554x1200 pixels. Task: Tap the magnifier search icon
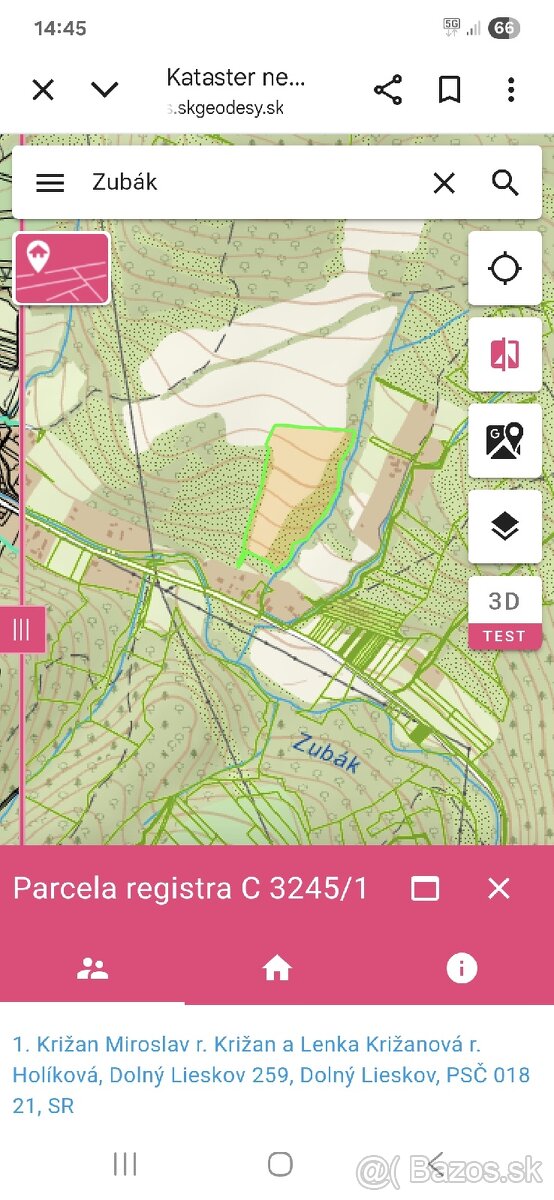point(506,183)
